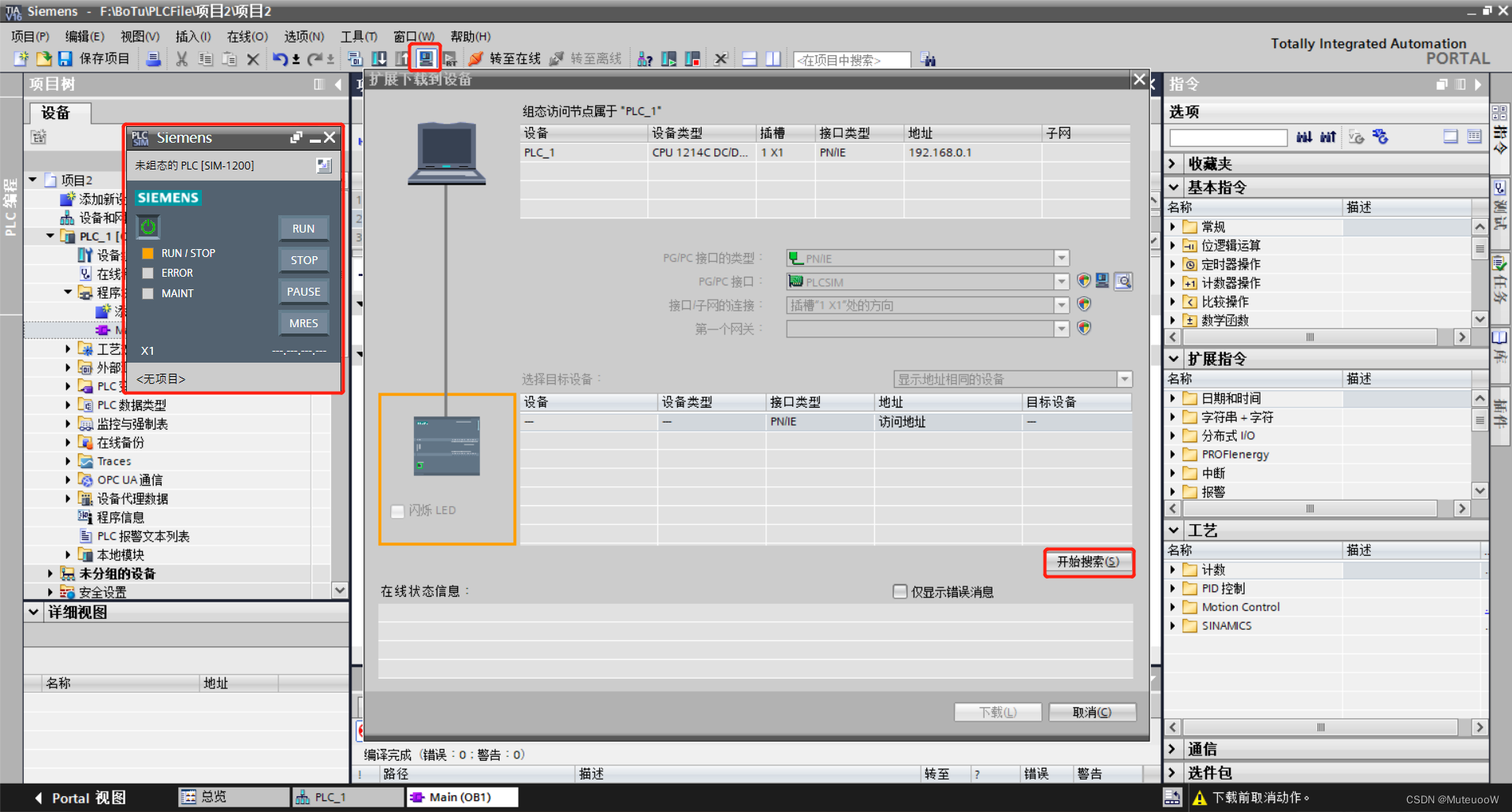Start simulation using the toolbar icon
The image size is (1512, 812).
tap(426, 59)
